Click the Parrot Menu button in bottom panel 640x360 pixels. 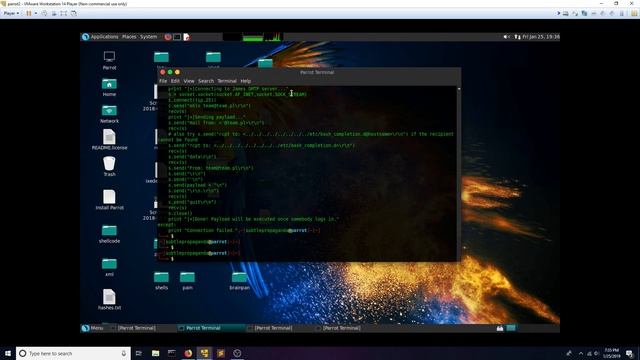(93, 328)
